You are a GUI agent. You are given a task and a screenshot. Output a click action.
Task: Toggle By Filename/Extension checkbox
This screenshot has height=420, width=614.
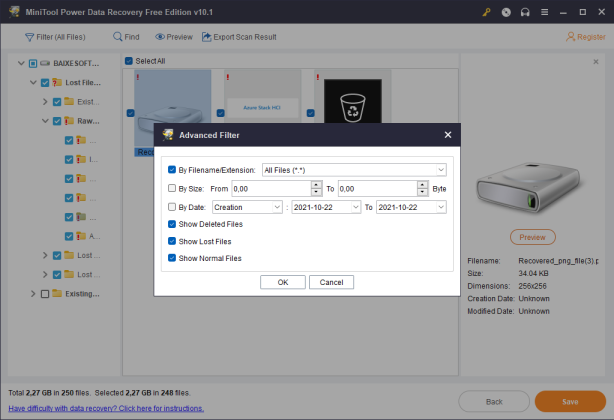172,169
